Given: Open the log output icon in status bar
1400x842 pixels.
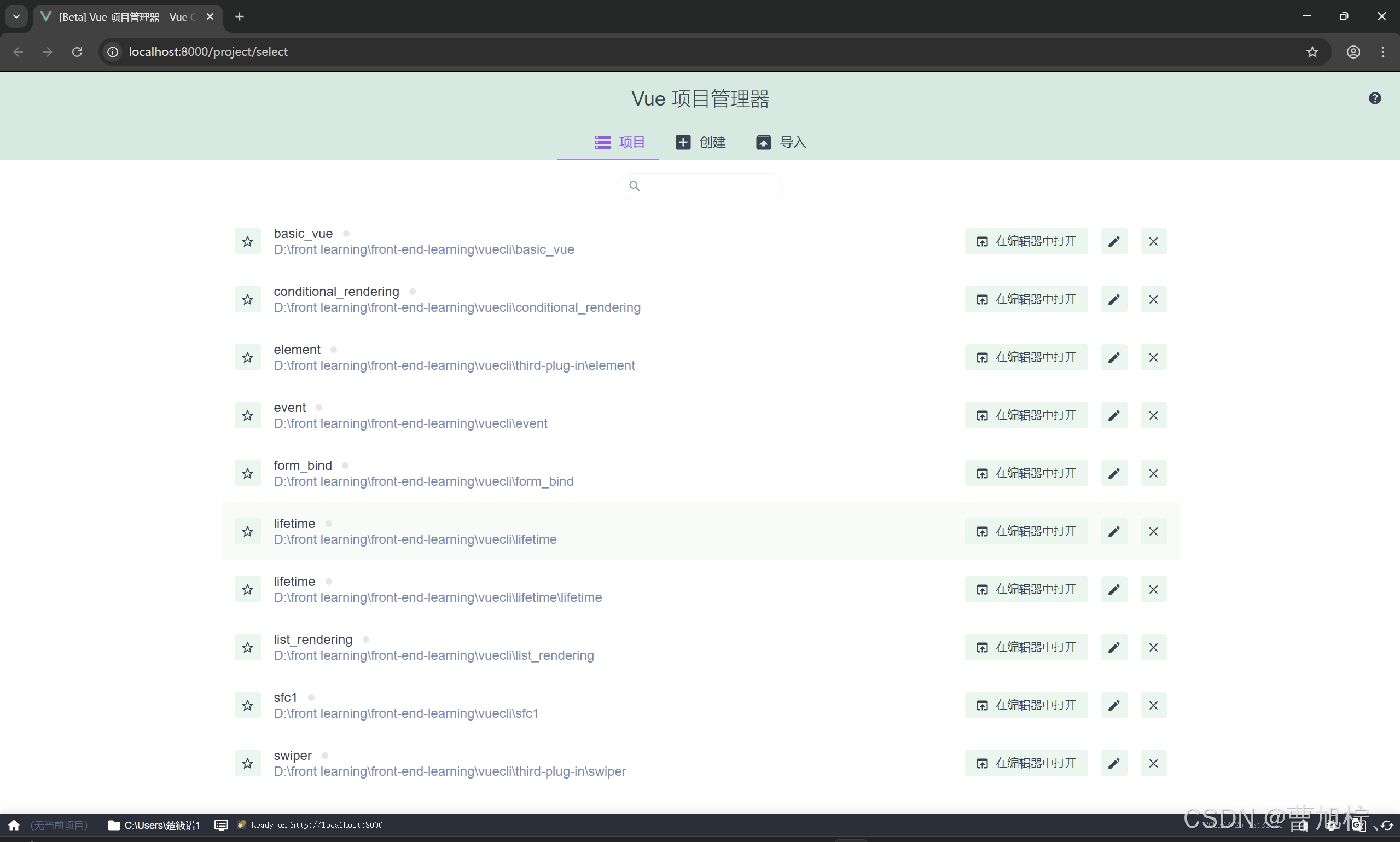Looking at the screenshot, I should [221, 825].
